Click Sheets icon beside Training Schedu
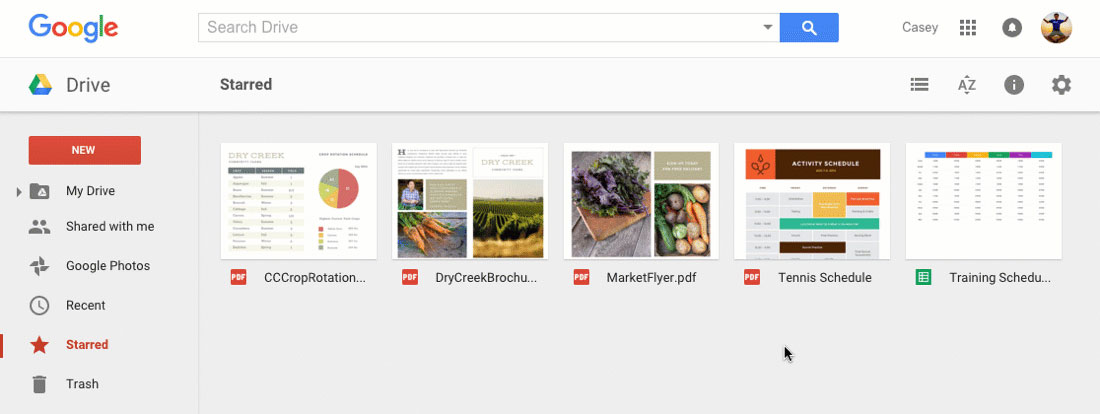The image size is (1100, 414). tap(923, 277)
